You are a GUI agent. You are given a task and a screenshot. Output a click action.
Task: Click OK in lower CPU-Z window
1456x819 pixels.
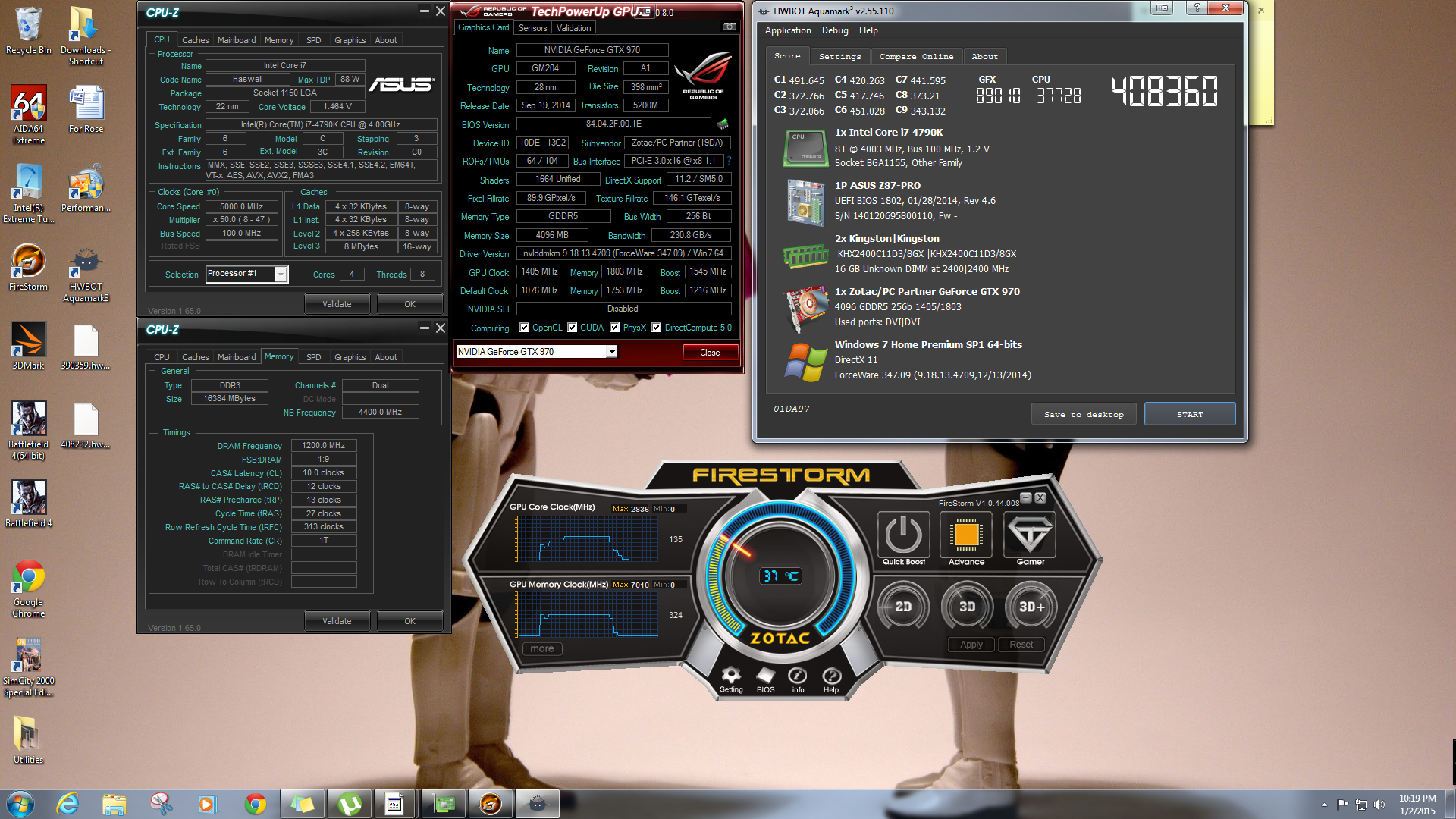409,621
